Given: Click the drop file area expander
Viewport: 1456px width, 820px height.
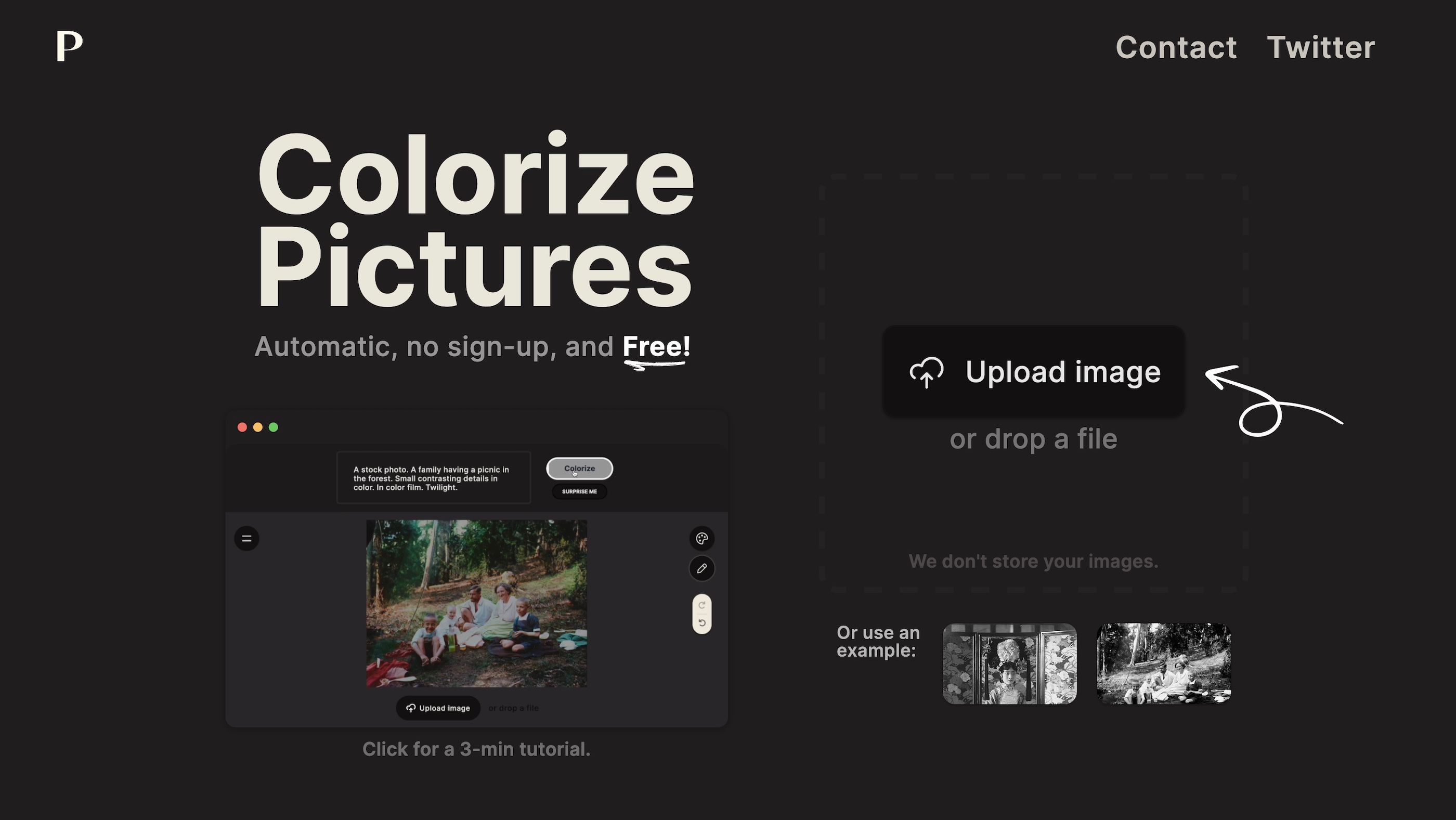Looking at the screenshot, I should (1033, 437).
